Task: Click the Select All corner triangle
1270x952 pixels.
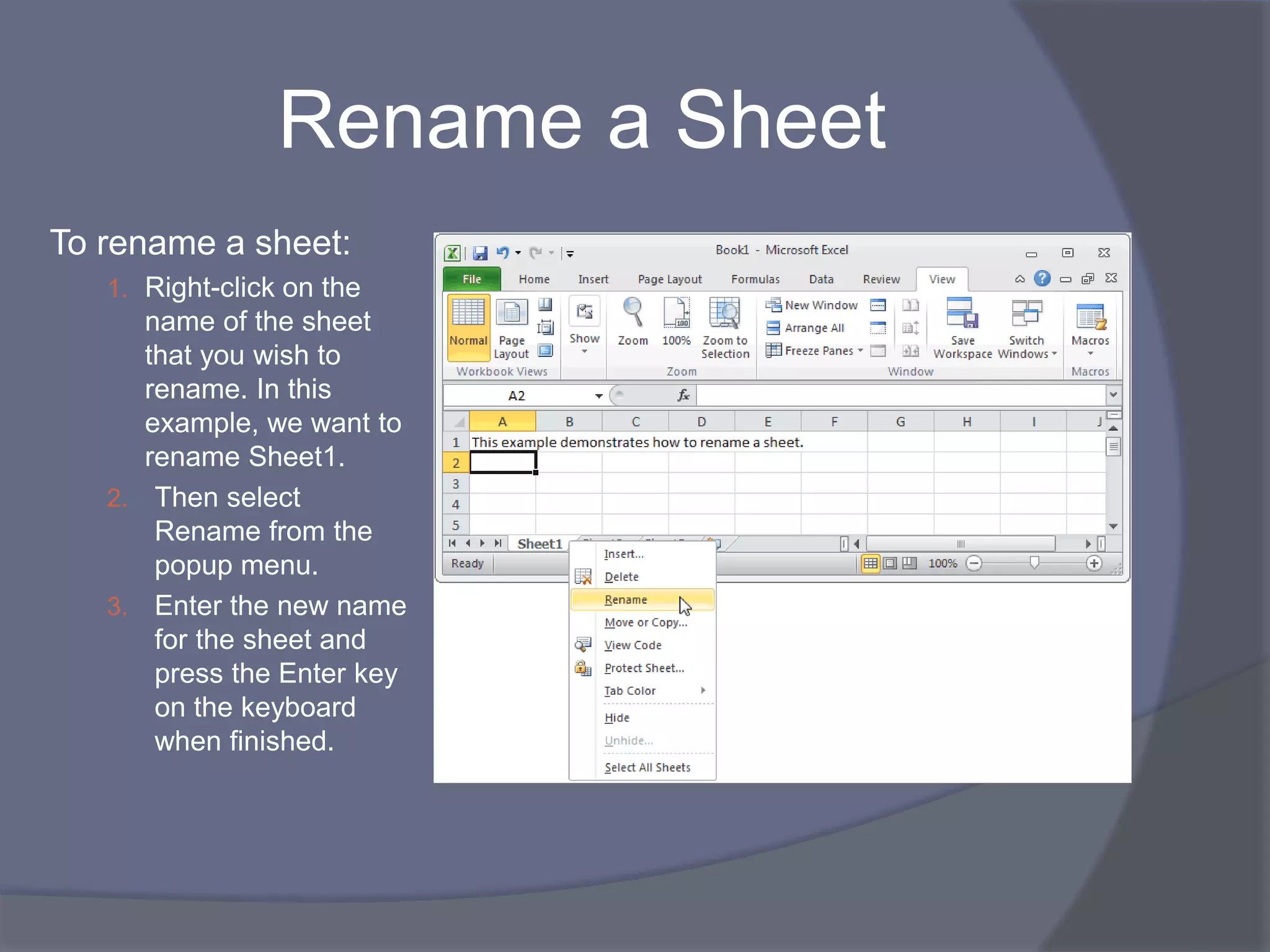Action: [x=457, y=421]
